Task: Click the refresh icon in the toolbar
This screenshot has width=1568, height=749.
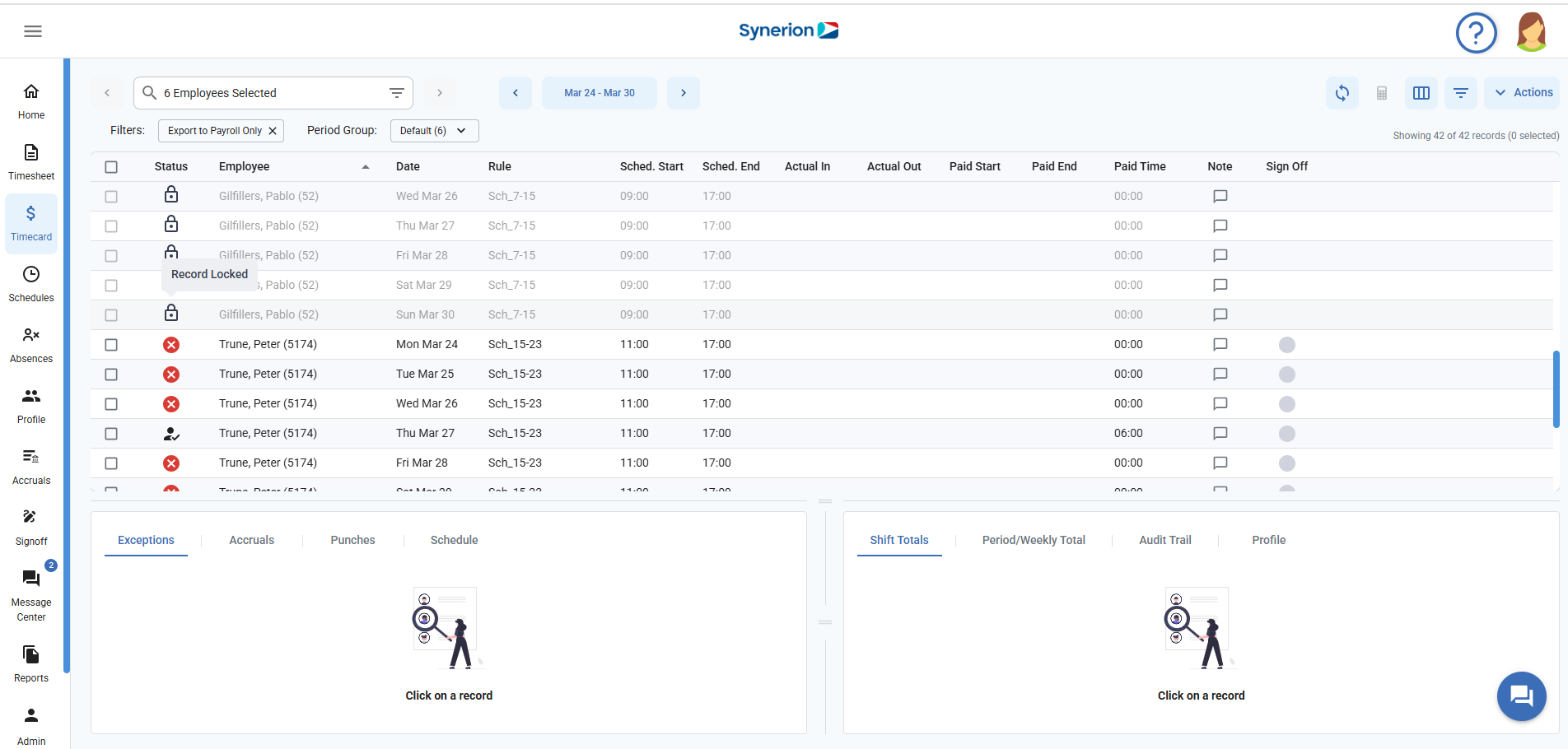Action: point(1342,93)
